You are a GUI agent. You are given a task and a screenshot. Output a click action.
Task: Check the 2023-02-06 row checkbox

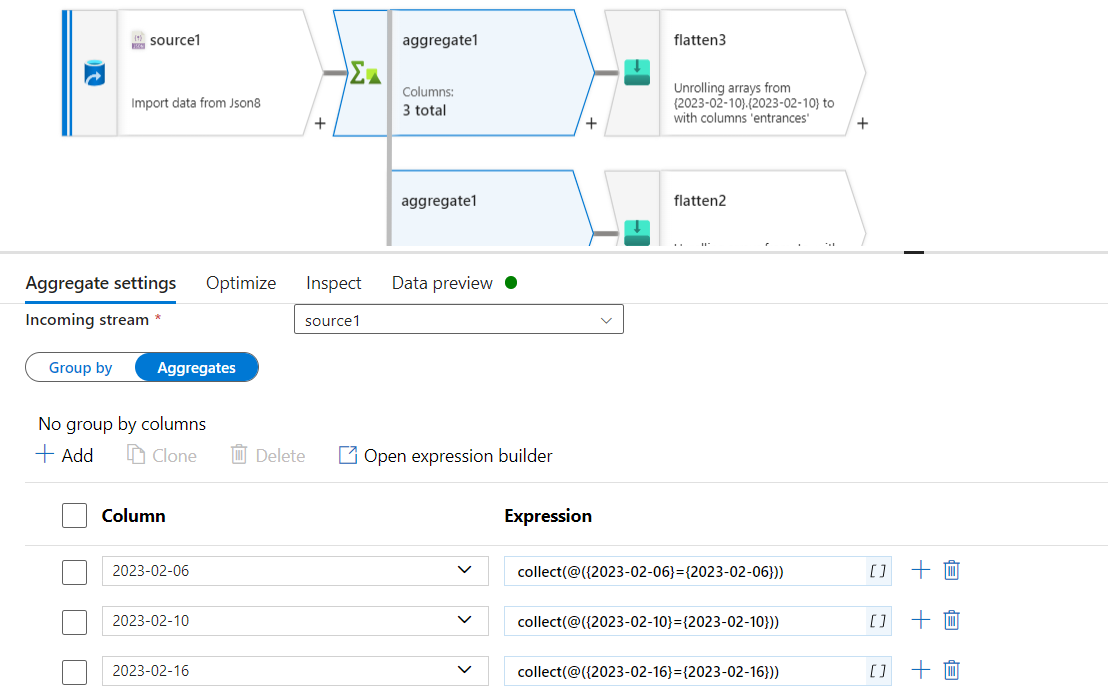click(x=75, y=572)
